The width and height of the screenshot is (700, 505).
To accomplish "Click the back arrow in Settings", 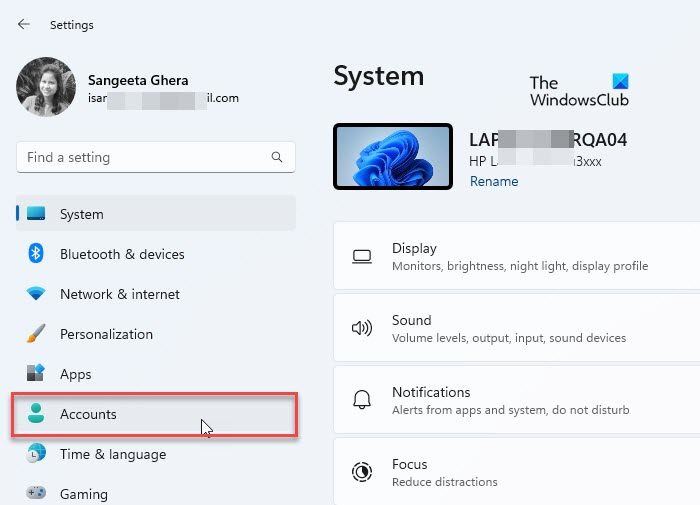I will (x=24, y=24).
